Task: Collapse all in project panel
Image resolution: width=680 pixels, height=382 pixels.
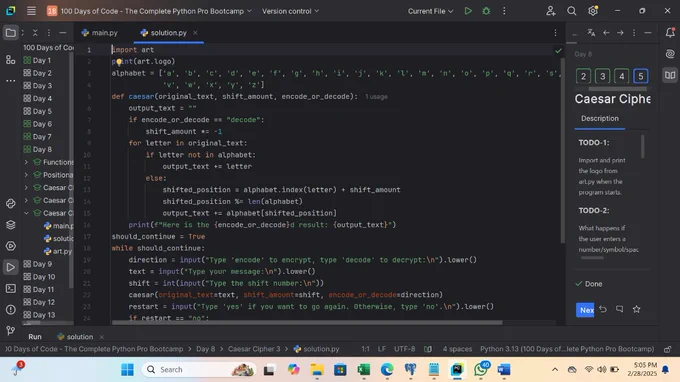Action: point(35,33)
